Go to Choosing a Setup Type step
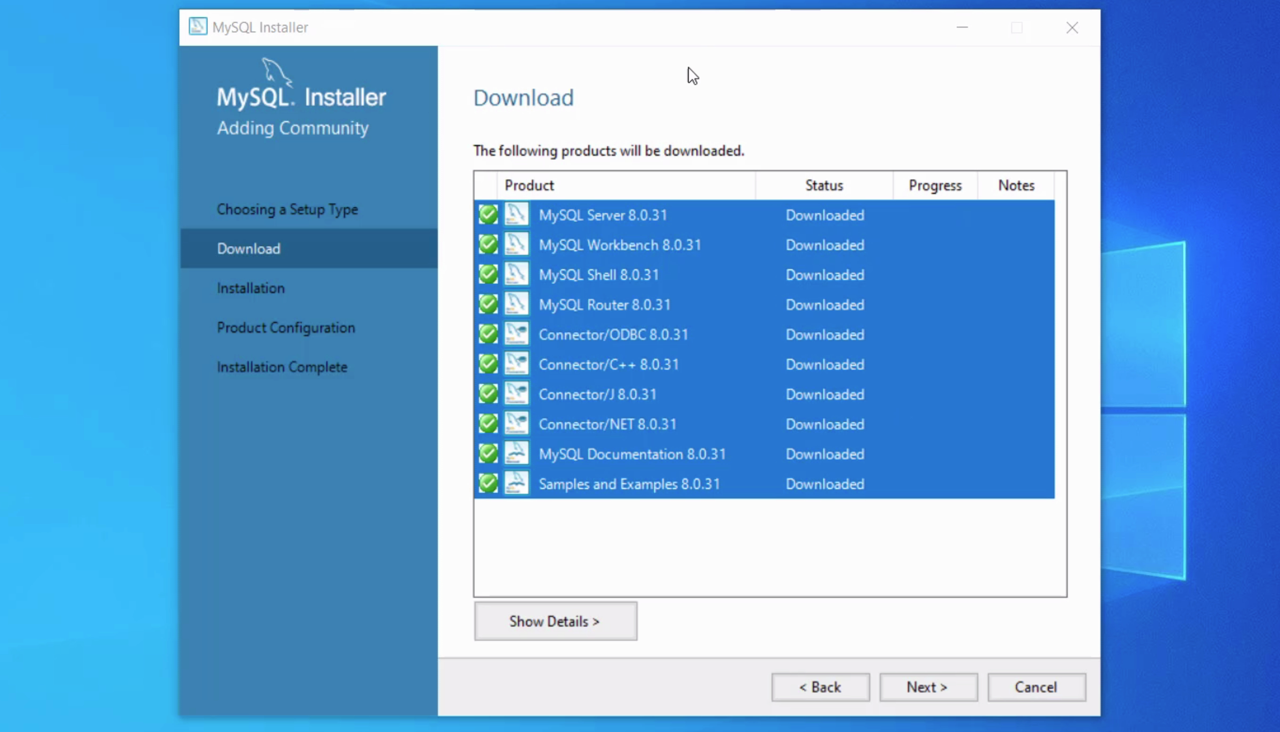The height and width of the screenshot is (732, 1280). click(x=287, y=210)
